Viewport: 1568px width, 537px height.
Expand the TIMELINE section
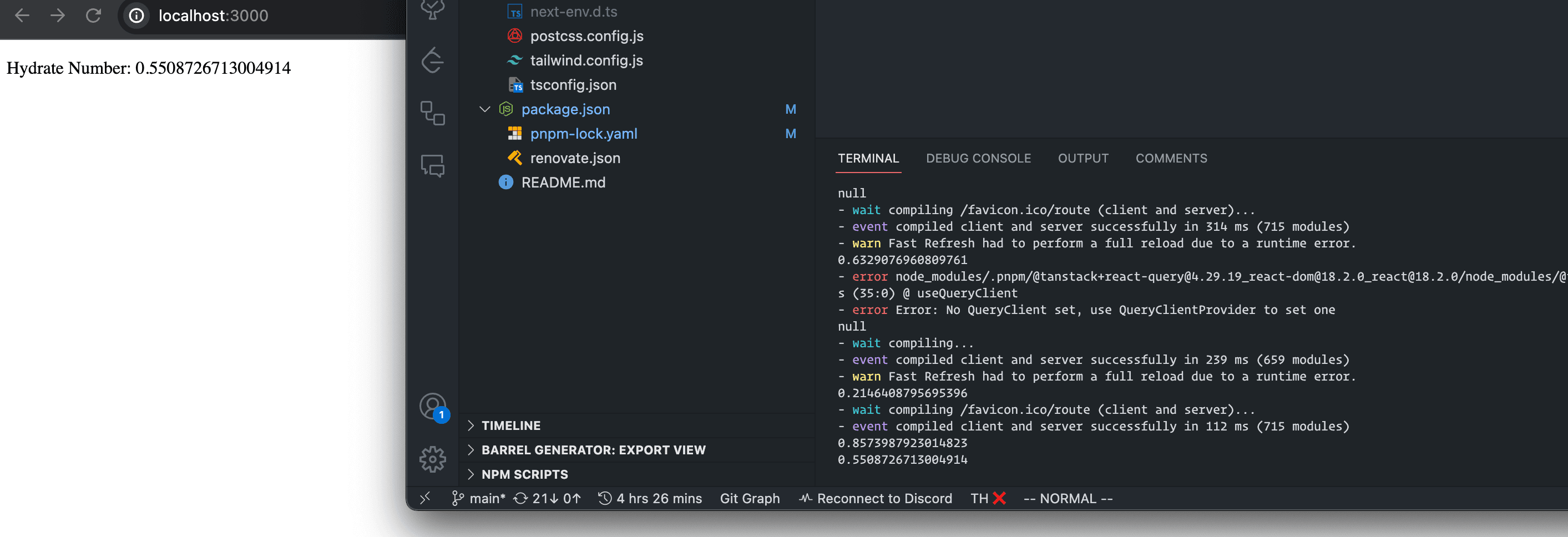coord(636,425)
